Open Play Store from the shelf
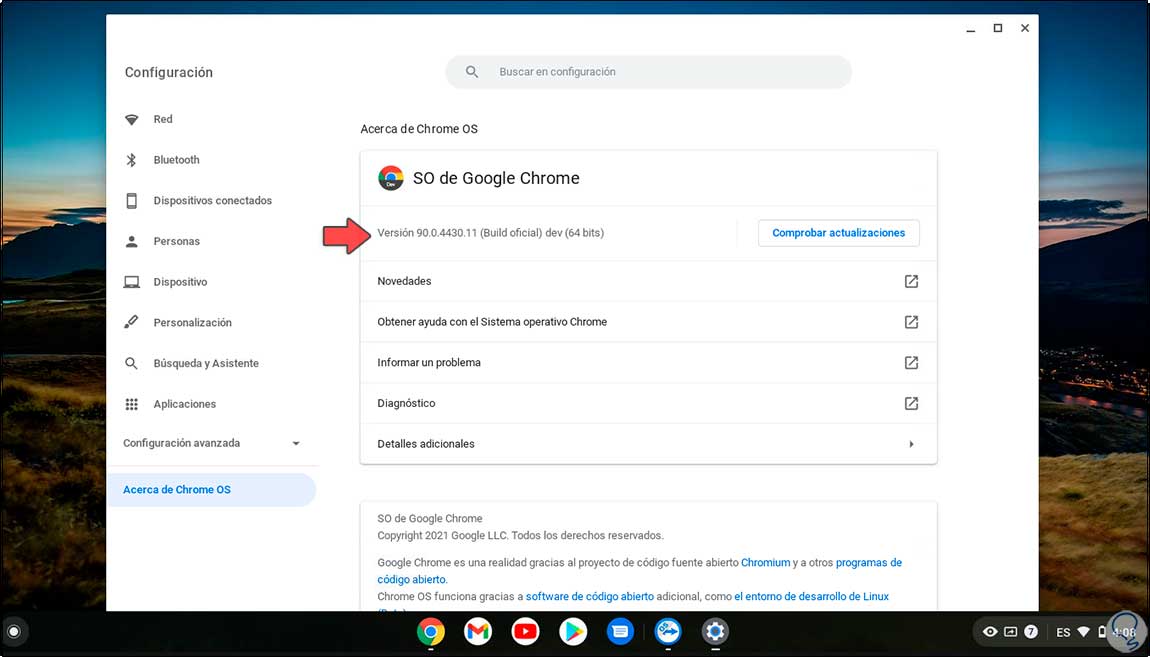Screen dimensions: 1150x657 (573, 631)
